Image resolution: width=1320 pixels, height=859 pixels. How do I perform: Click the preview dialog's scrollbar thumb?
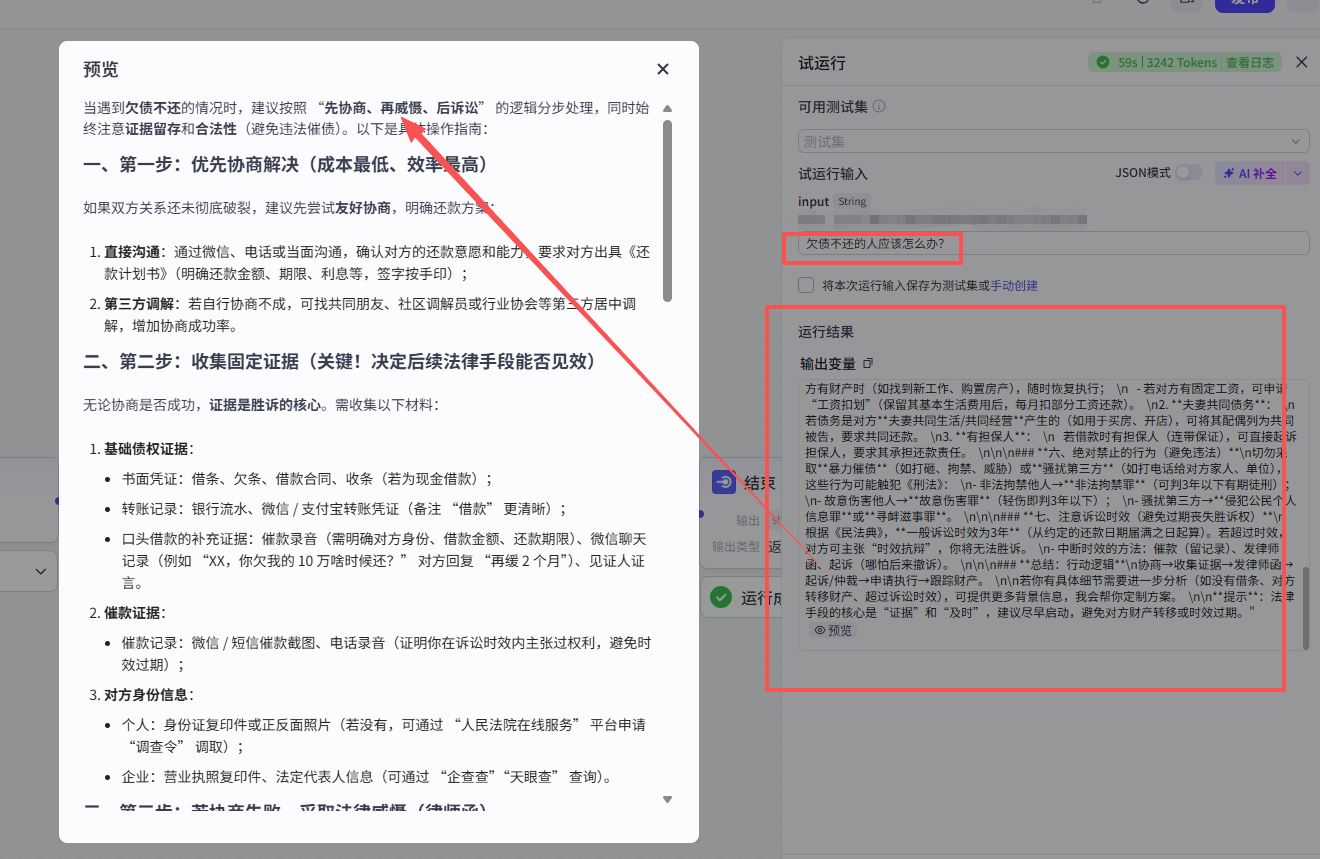point(667,211)
